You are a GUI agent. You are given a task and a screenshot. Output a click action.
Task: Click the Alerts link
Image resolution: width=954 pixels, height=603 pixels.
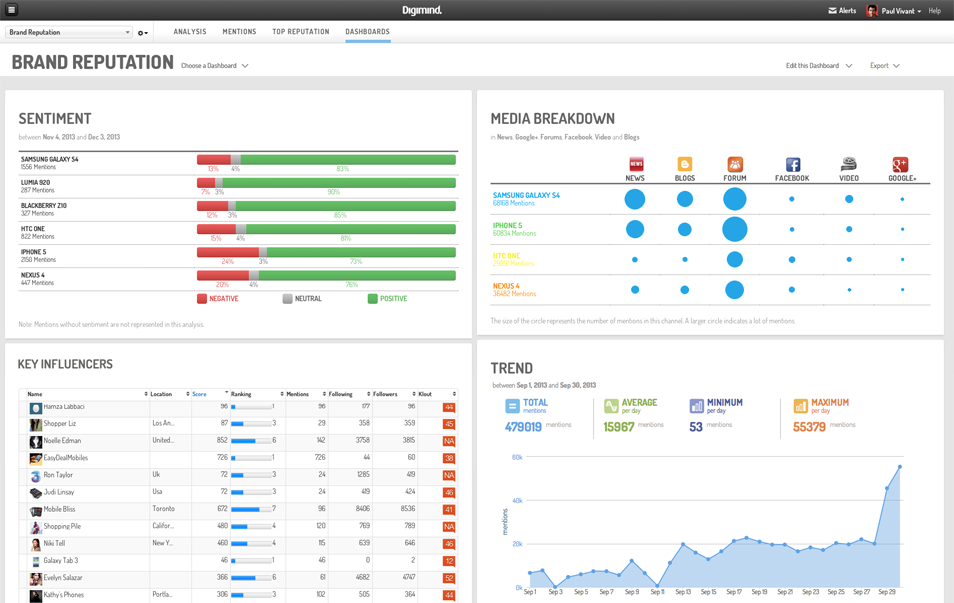pyautogui.click(x=847, y=11)
